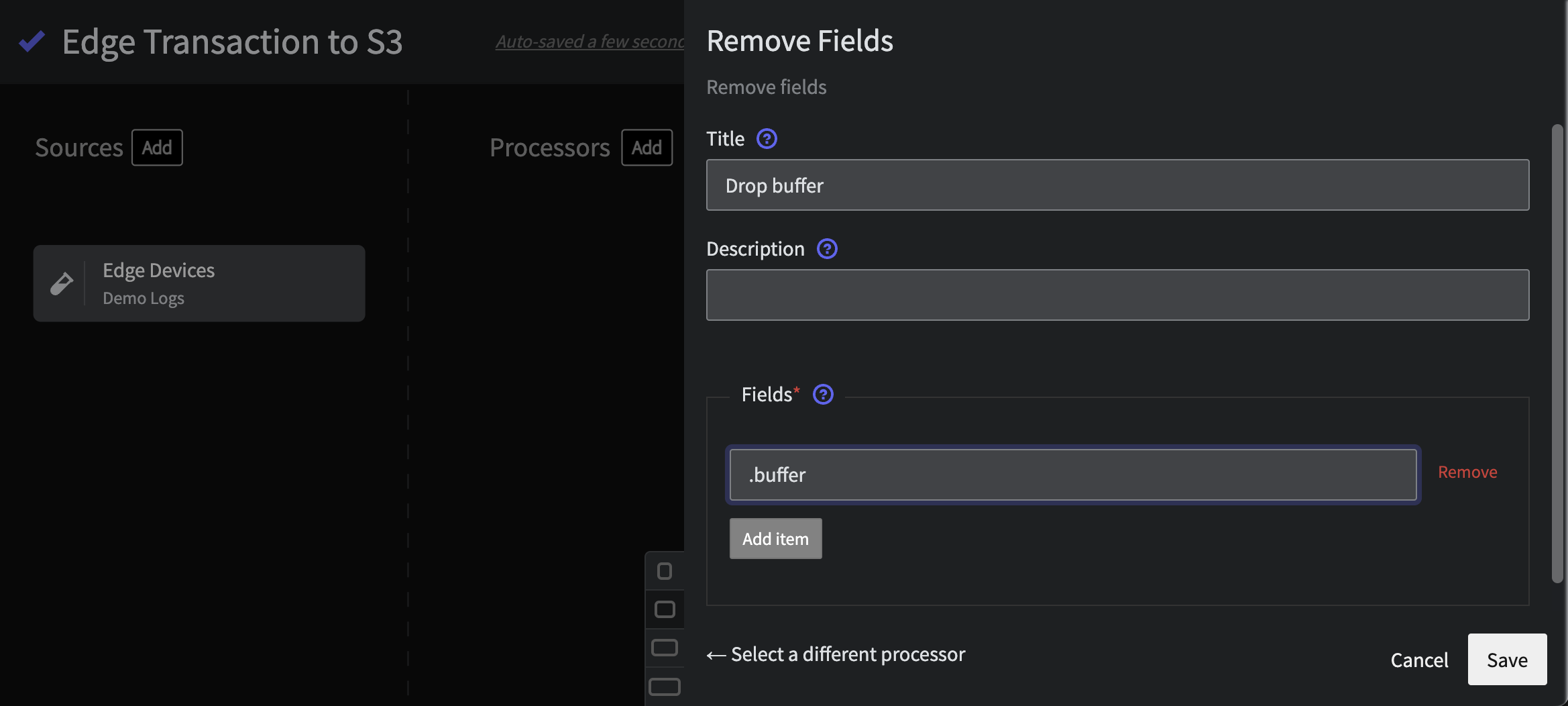Focus the empty Description input
Viewport: 1568px width, 706px height.
click(1117, 295)
